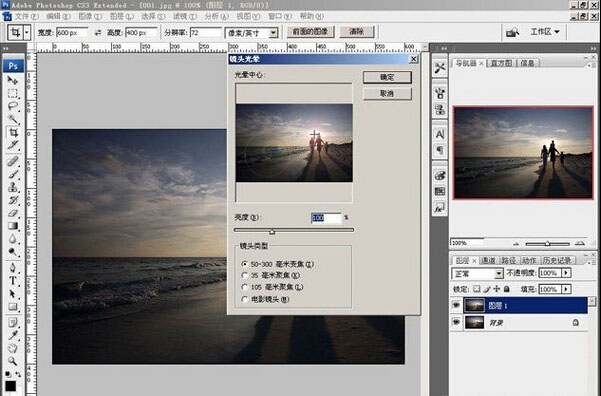Hide 图层 1 layer visibility
This screenshot has width=601, height=396.
coord(456,305)
